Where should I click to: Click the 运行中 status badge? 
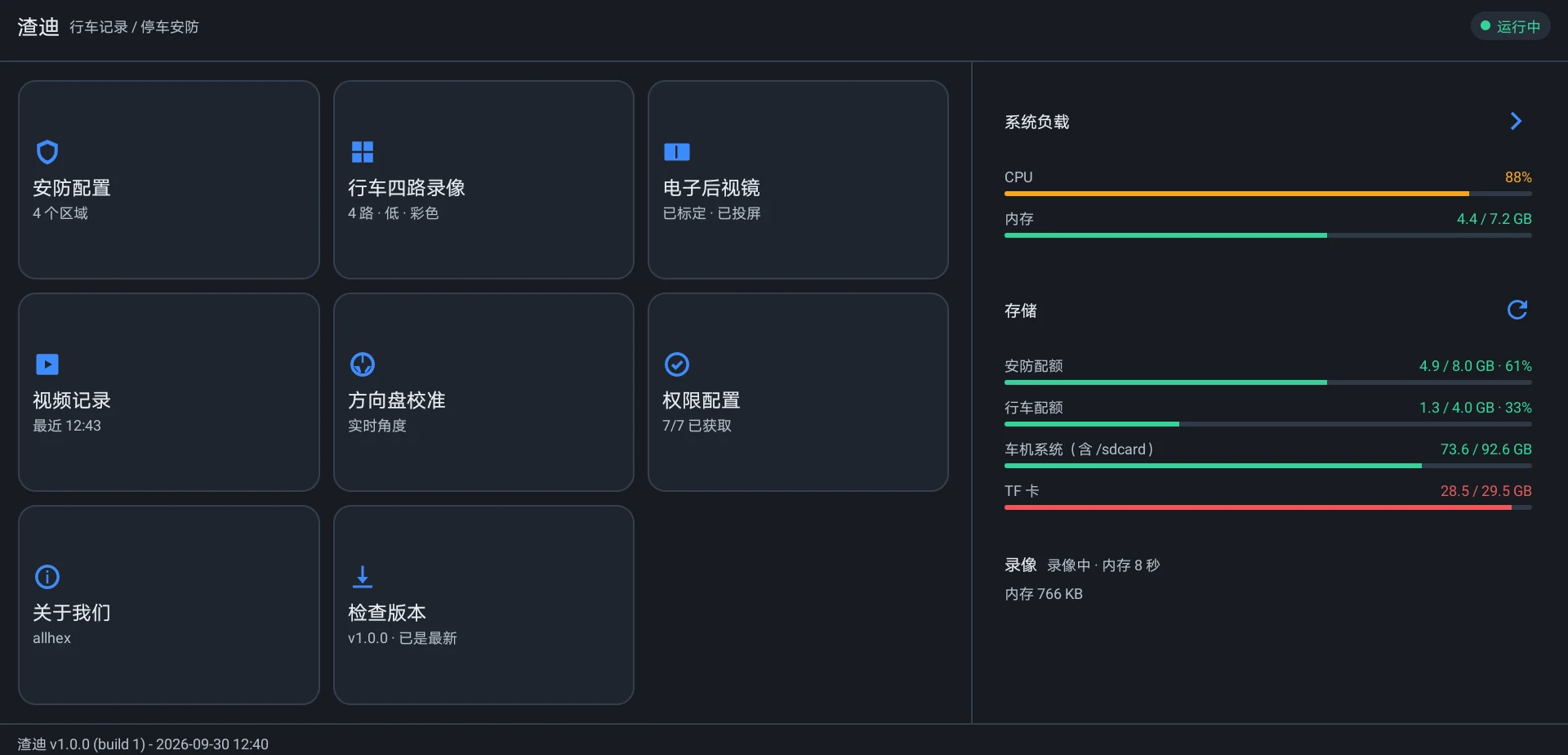[x=1510, y=26]
